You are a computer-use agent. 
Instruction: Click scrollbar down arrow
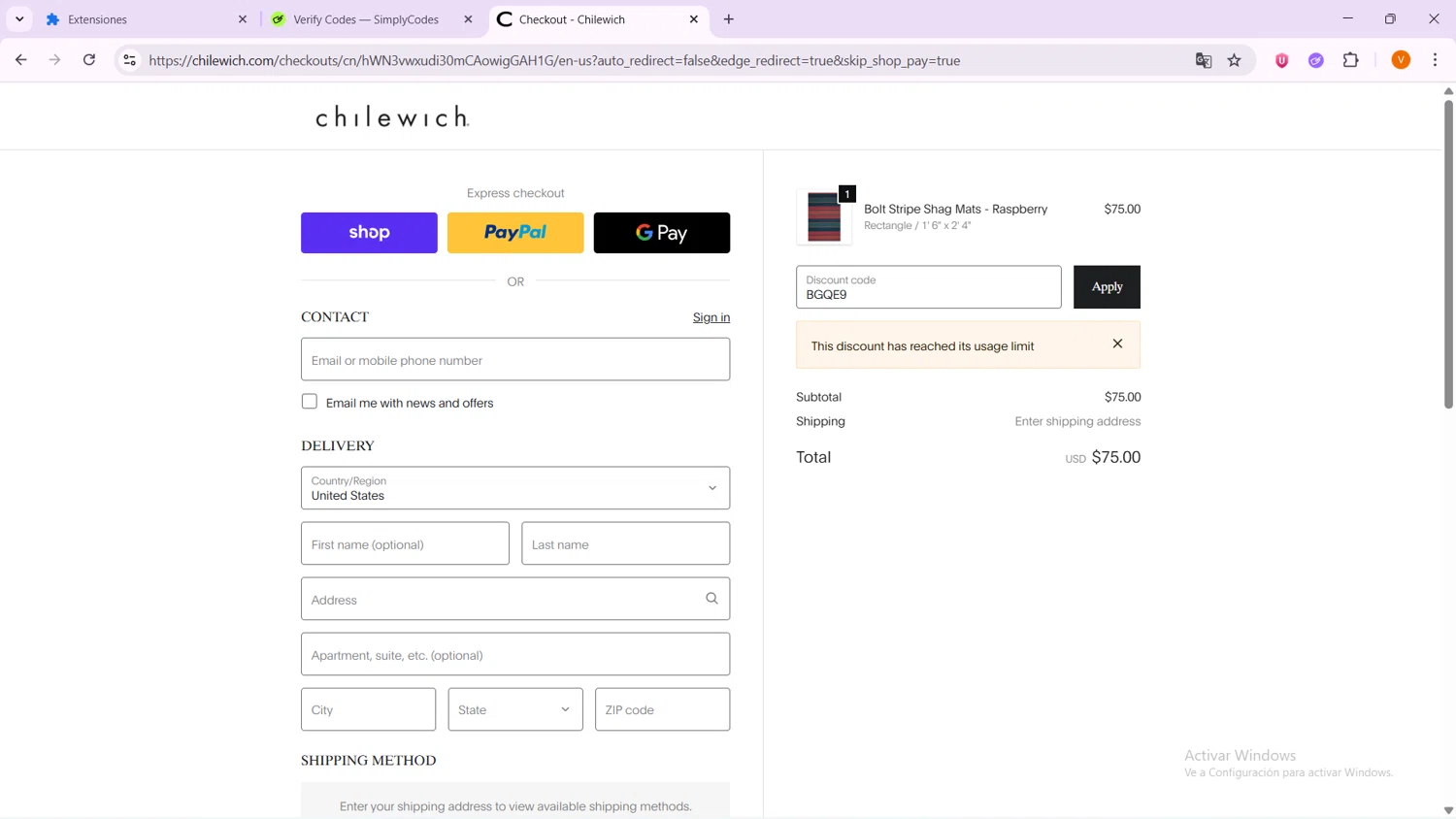coord(1448,810)
